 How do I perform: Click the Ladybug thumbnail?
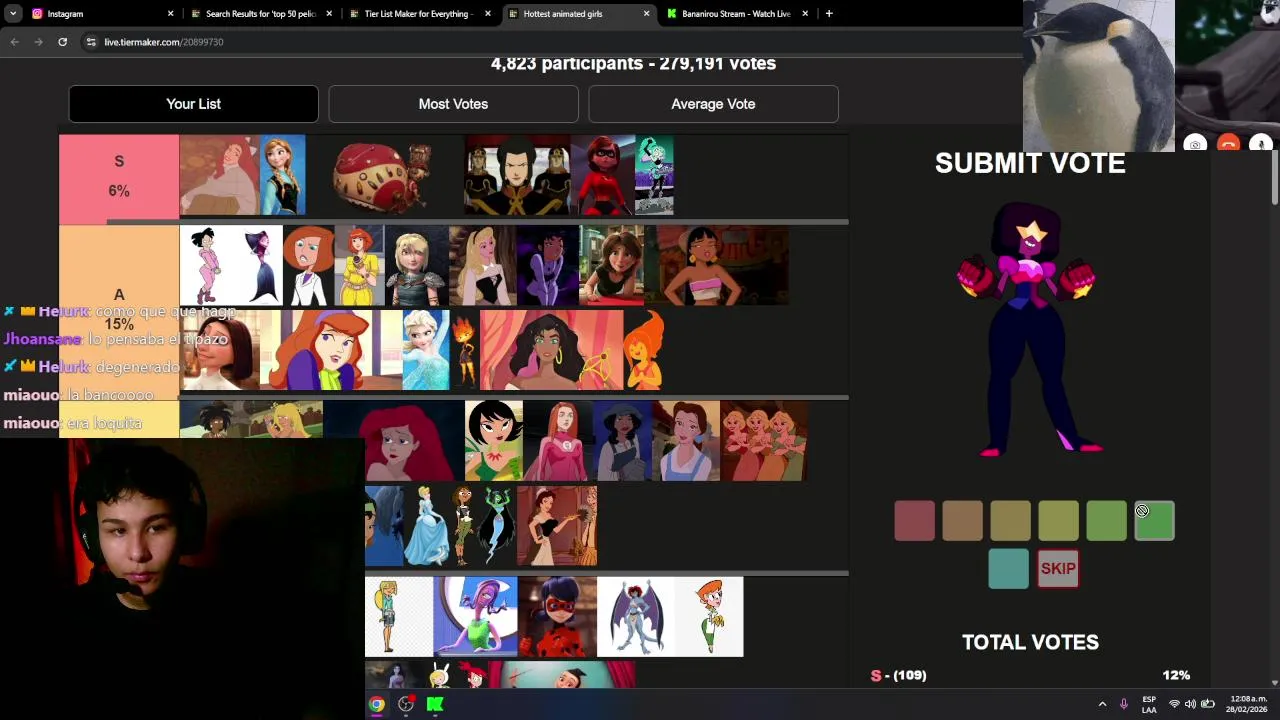[557, 617]
